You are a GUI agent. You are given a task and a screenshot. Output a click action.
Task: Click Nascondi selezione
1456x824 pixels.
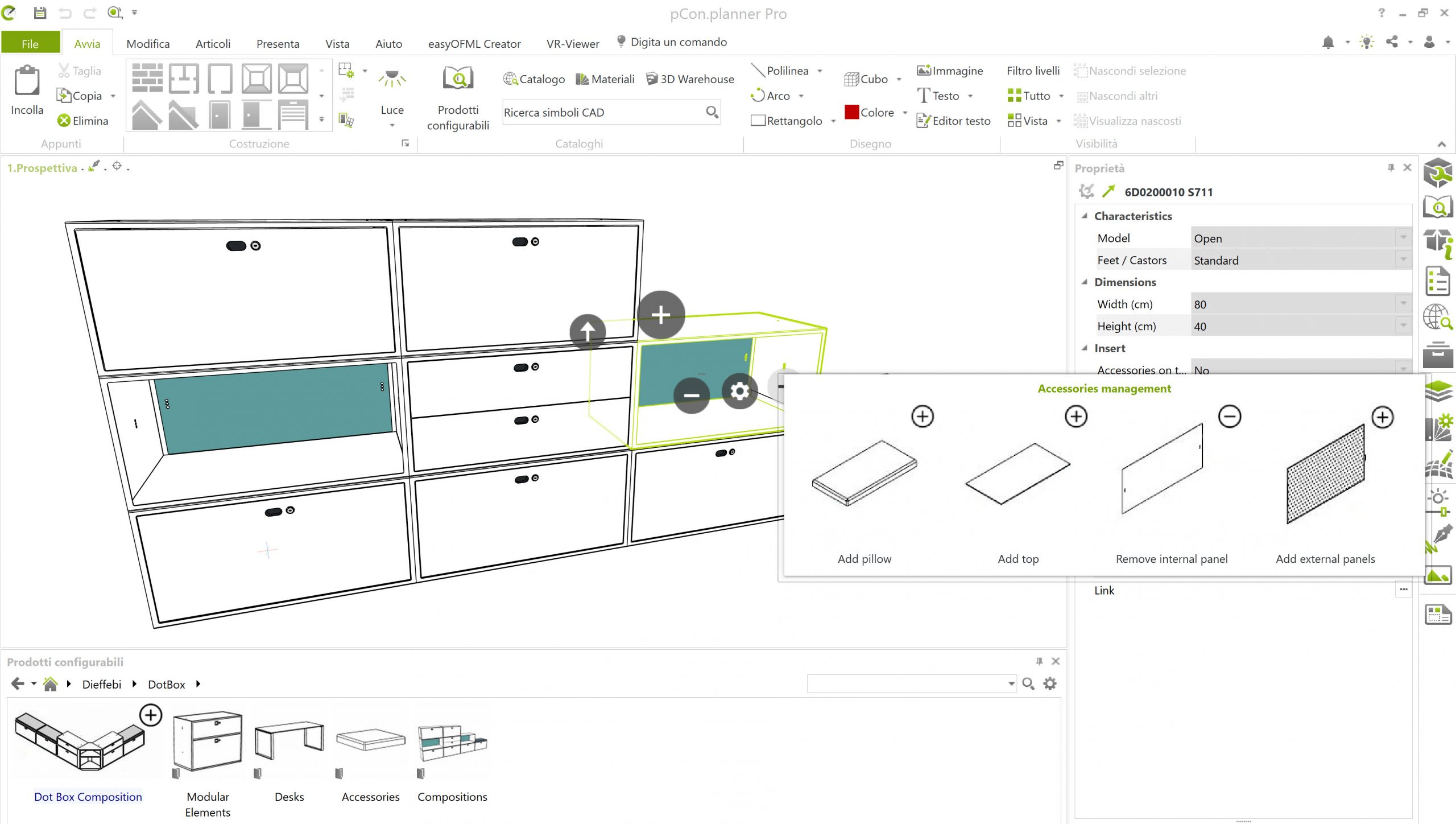tap(1130, 71)
